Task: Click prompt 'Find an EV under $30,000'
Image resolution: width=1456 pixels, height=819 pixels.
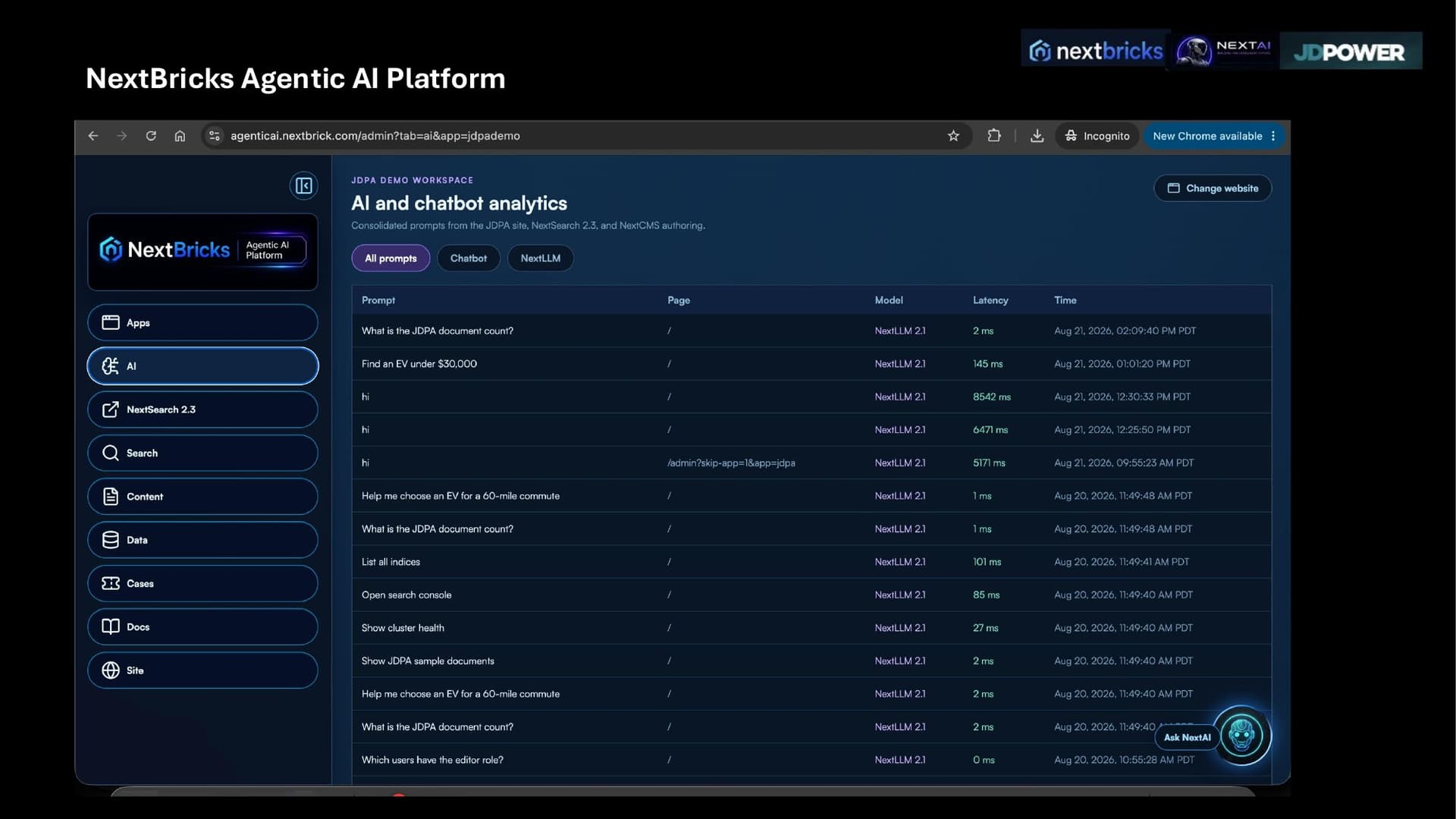Action: 419,364
